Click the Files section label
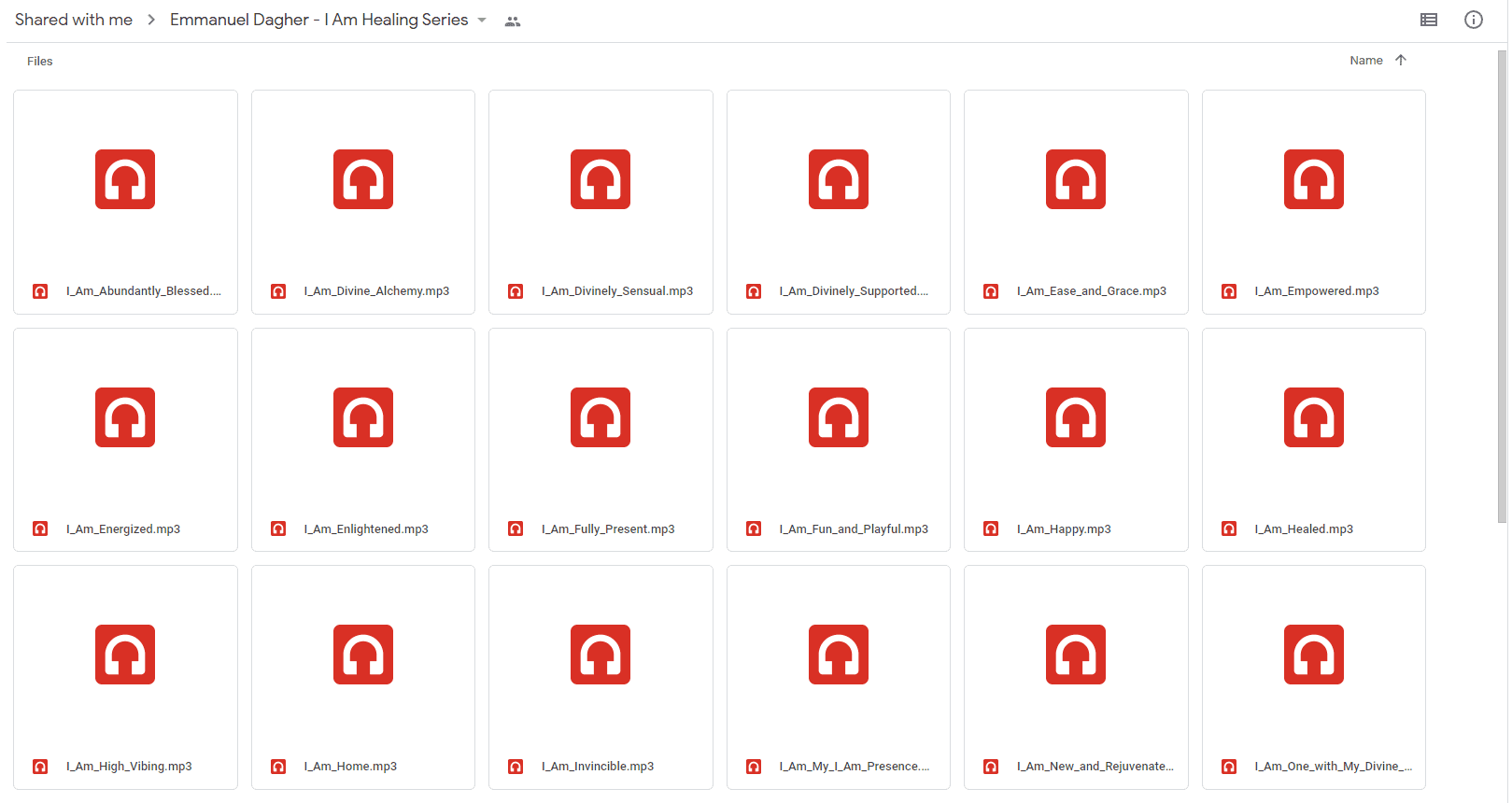1512x803 pixels. point(40,61)
